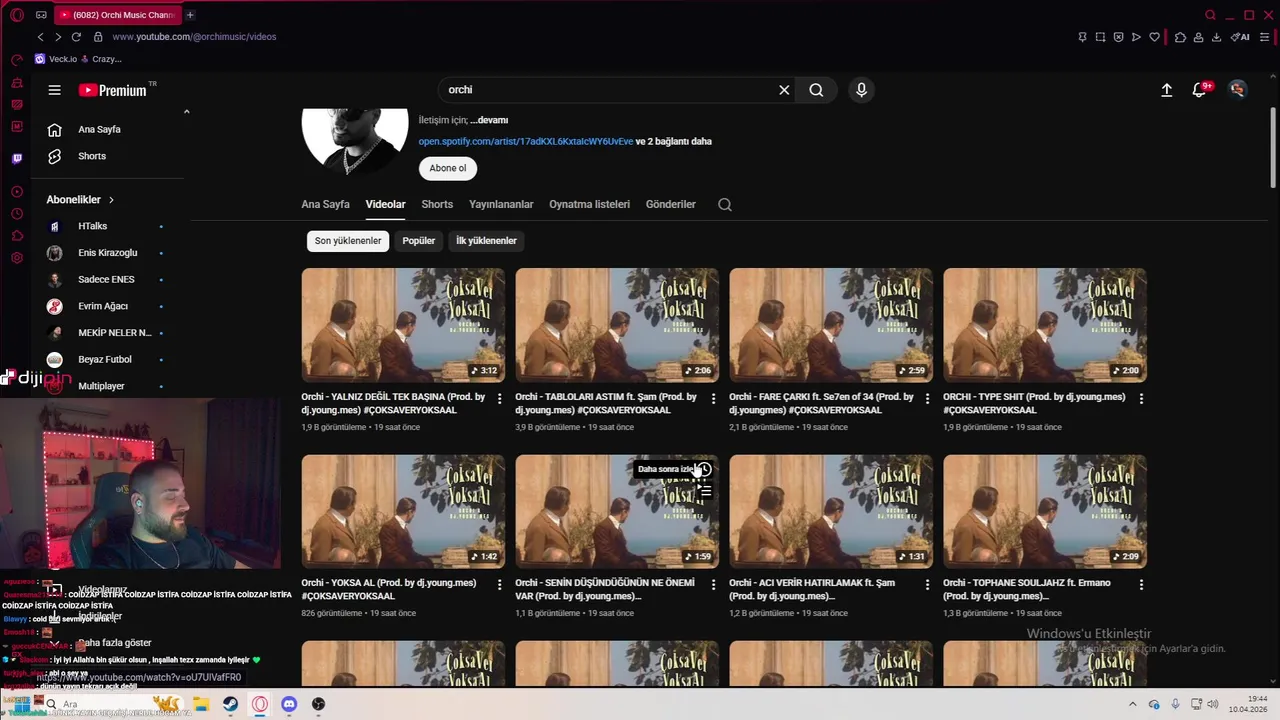Search within the channel using the tab-row magnifier

[x=725, y=204]
